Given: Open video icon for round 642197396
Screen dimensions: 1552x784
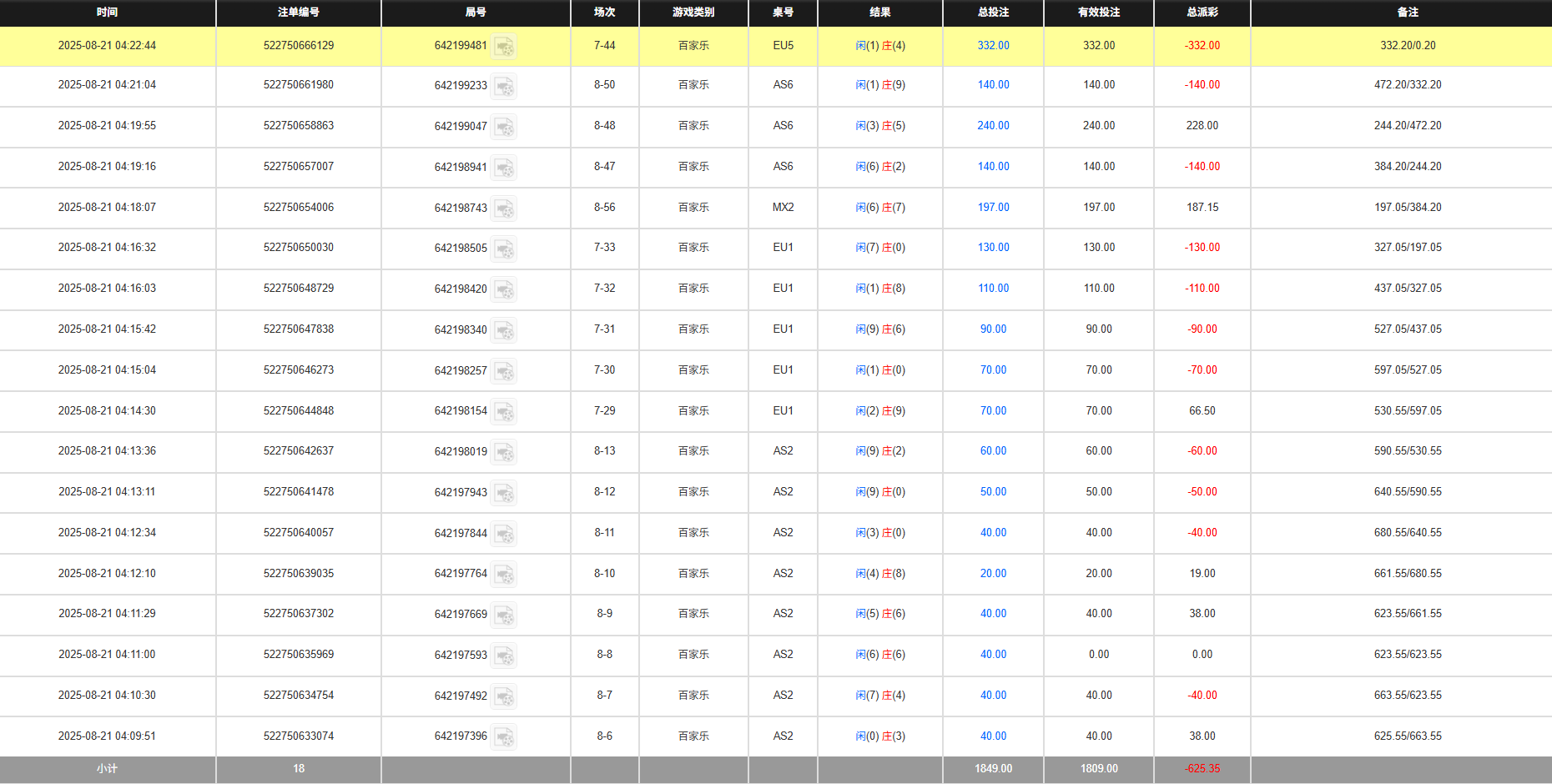Looking at the screenshot, I should pos(503,737).
